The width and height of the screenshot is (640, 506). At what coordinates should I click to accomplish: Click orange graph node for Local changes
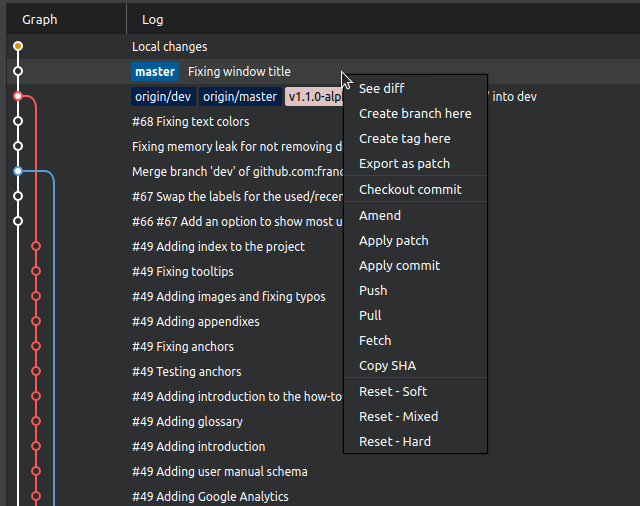(18, 46)
